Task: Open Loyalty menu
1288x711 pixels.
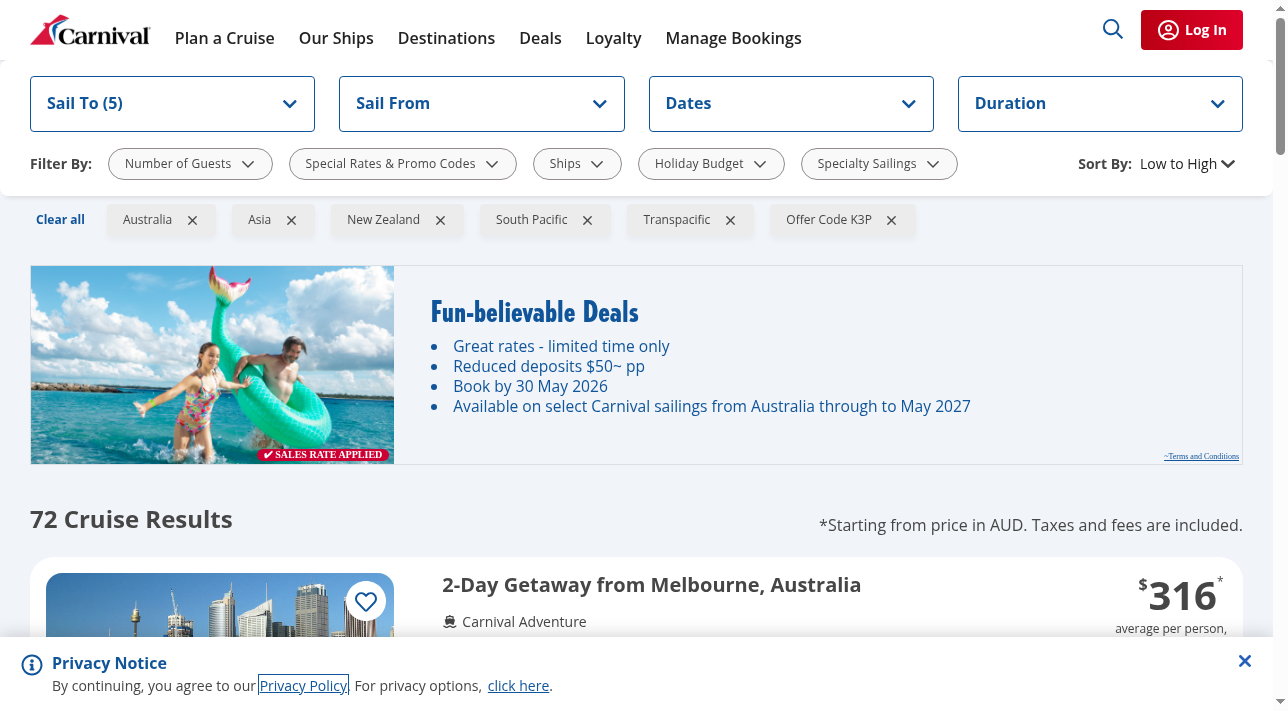Action: click(613, 38)
